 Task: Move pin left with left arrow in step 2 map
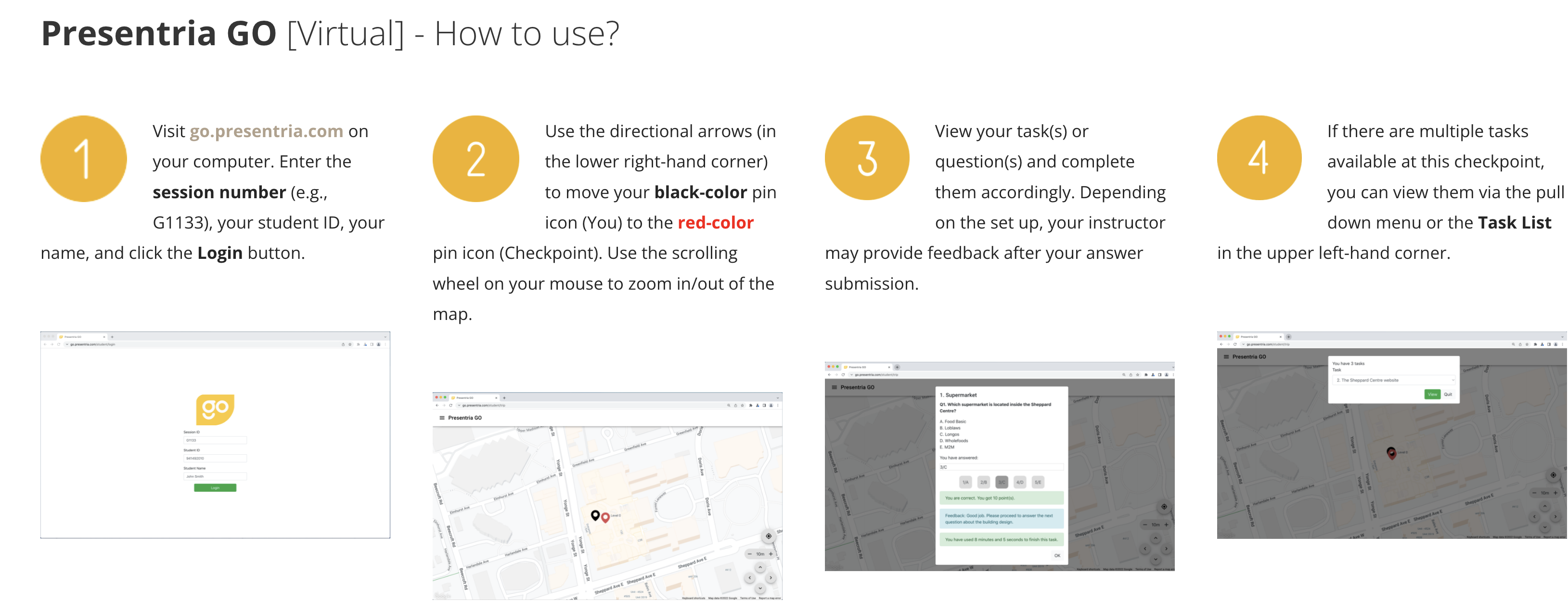tap(750, 578)
